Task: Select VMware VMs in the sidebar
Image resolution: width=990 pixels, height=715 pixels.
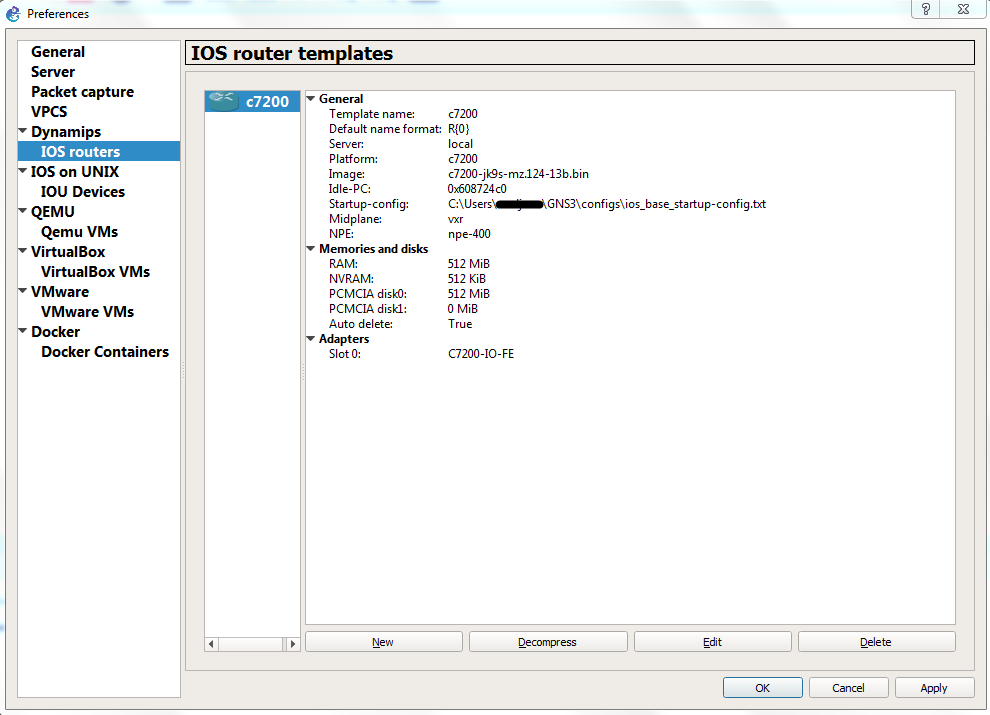Action: pos(88,311)
